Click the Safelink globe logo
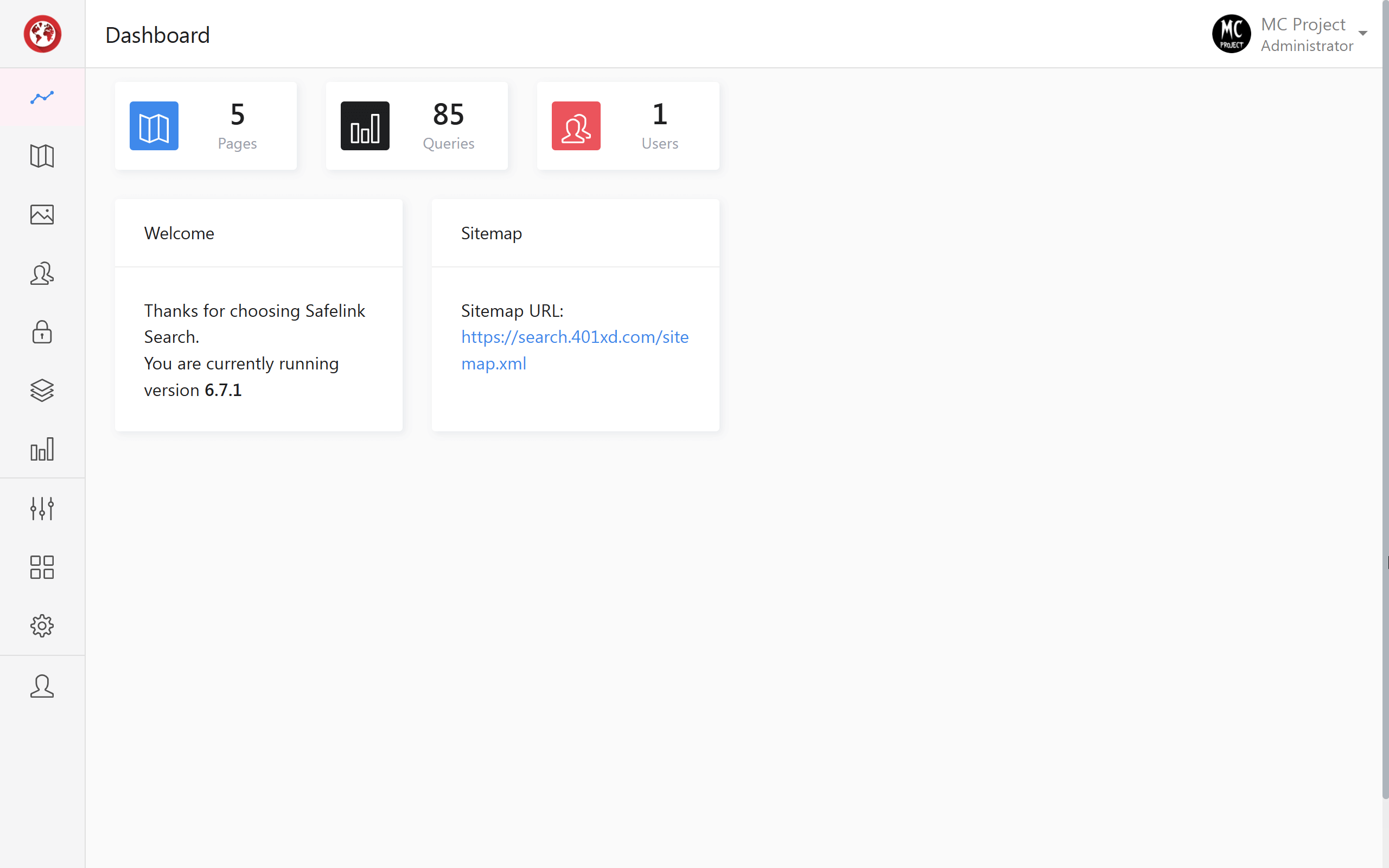The image size is (1389, 868). pos(42,34)
